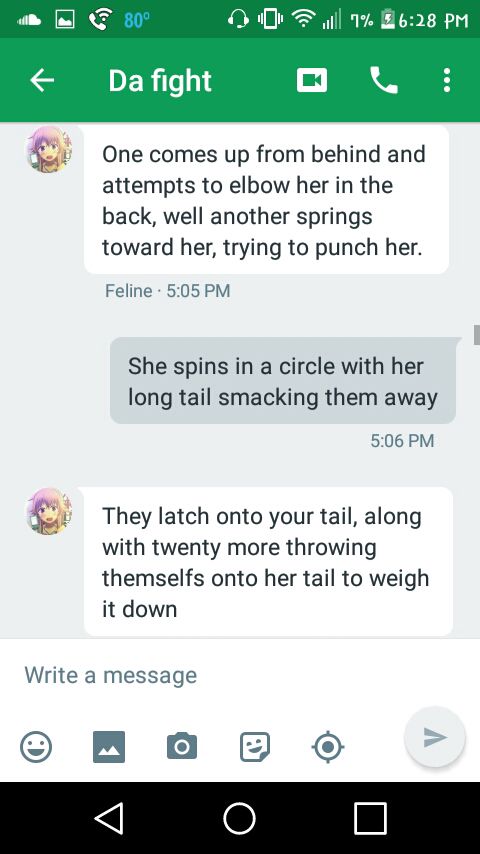Tap the send message arrow button
This screenshot has height=854, width=480.
[435, 737]
